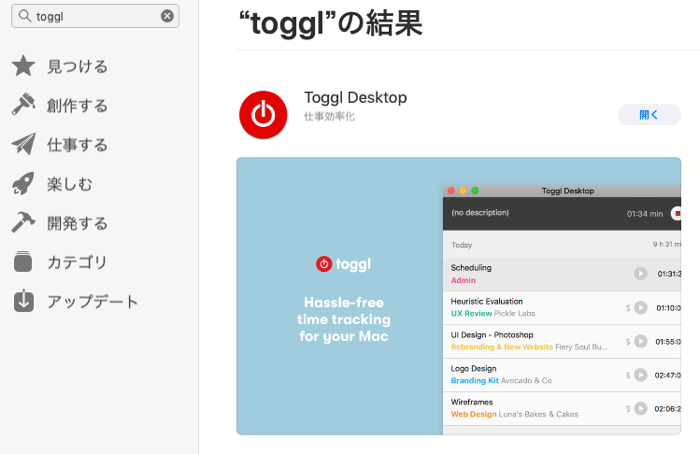Click the play button on UI Design row
This screenshot has width=700, height=454.
coord(641,342)
